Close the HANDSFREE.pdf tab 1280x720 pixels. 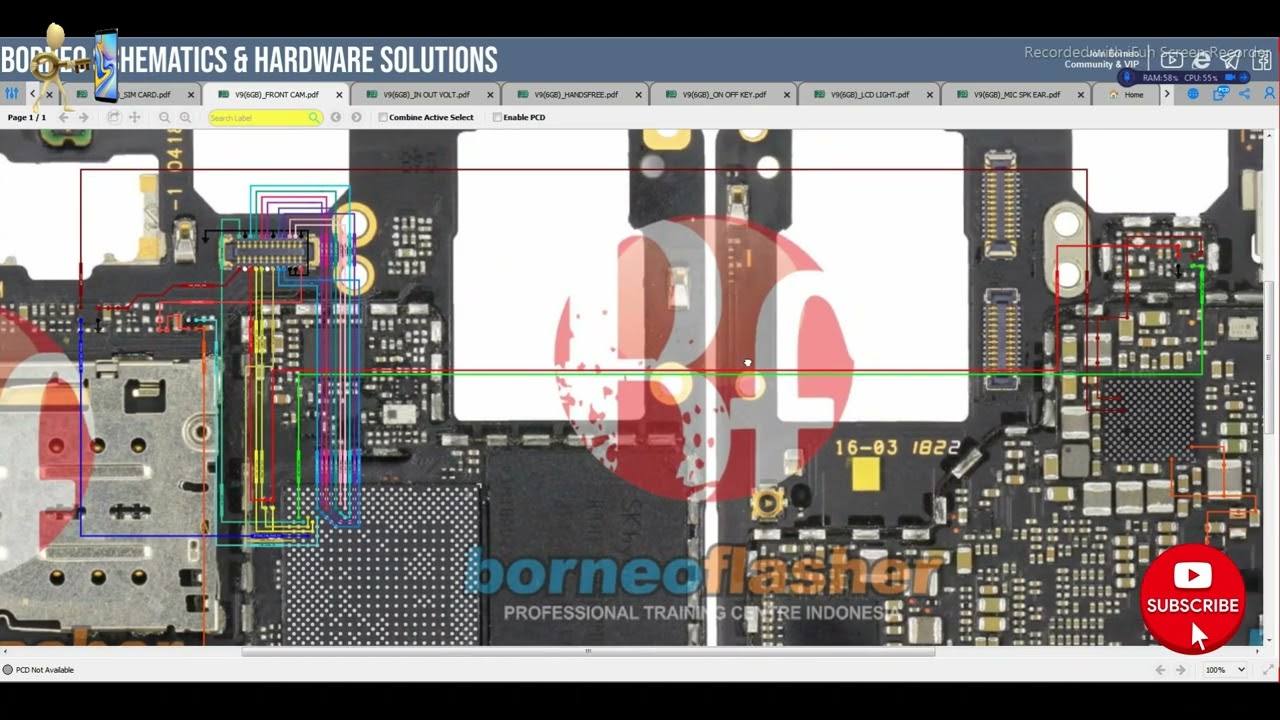tap(638, 95)
